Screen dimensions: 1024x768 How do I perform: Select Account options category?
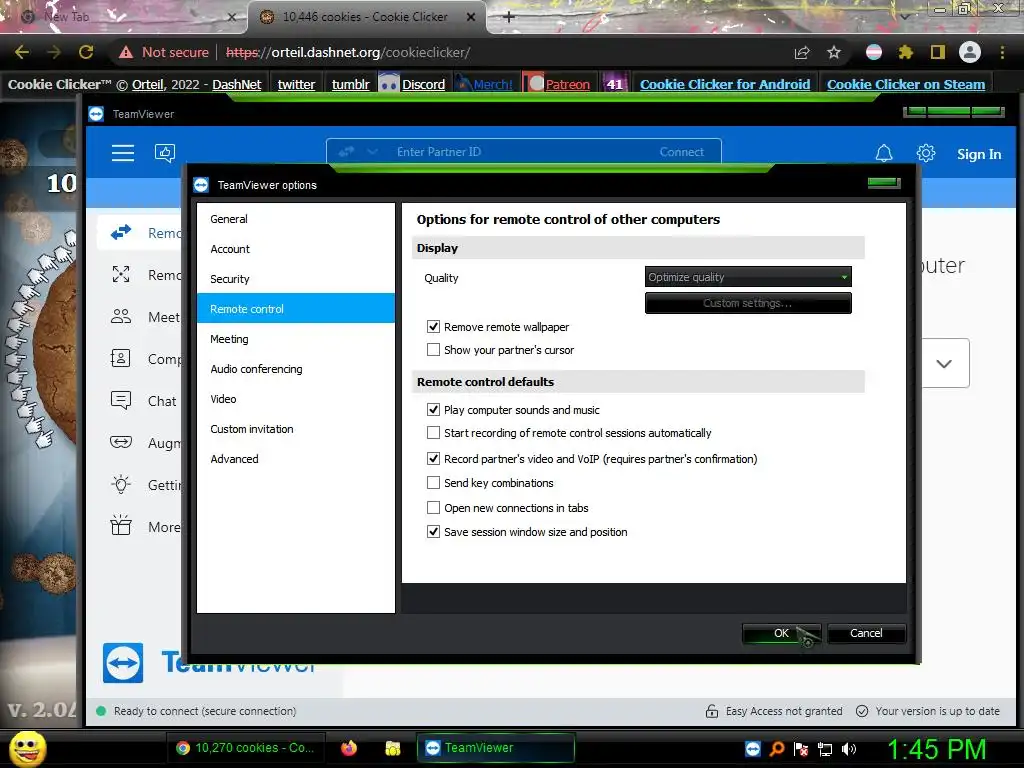pyautogui.click(x=295, y=249)
